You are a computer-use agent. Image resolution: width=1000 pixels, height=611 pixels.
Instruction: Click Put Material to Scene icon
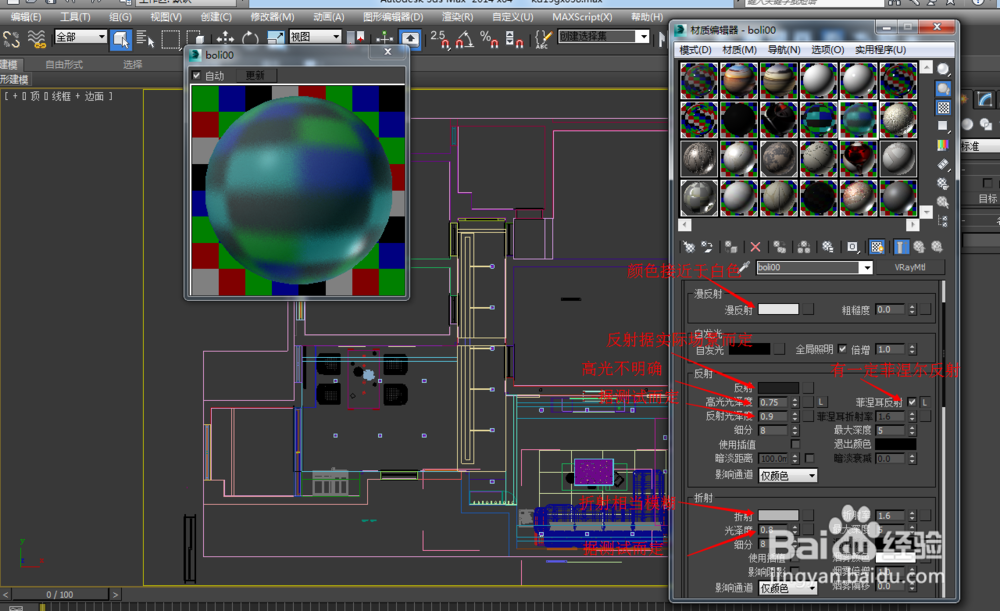[x=707, y=247]
